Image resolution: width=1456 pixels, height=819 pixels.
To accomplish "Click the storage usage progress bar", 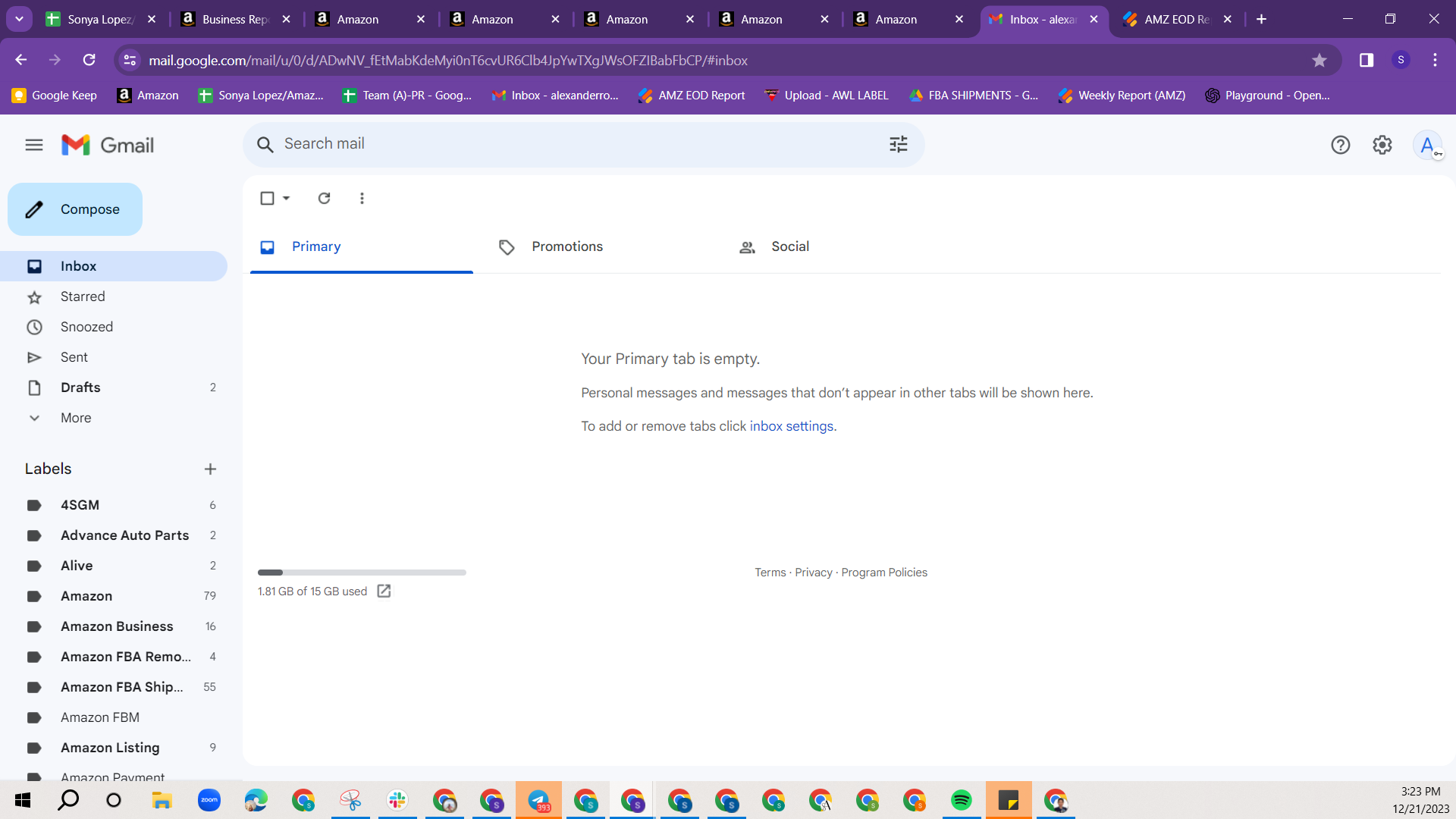I will [362, 573].
